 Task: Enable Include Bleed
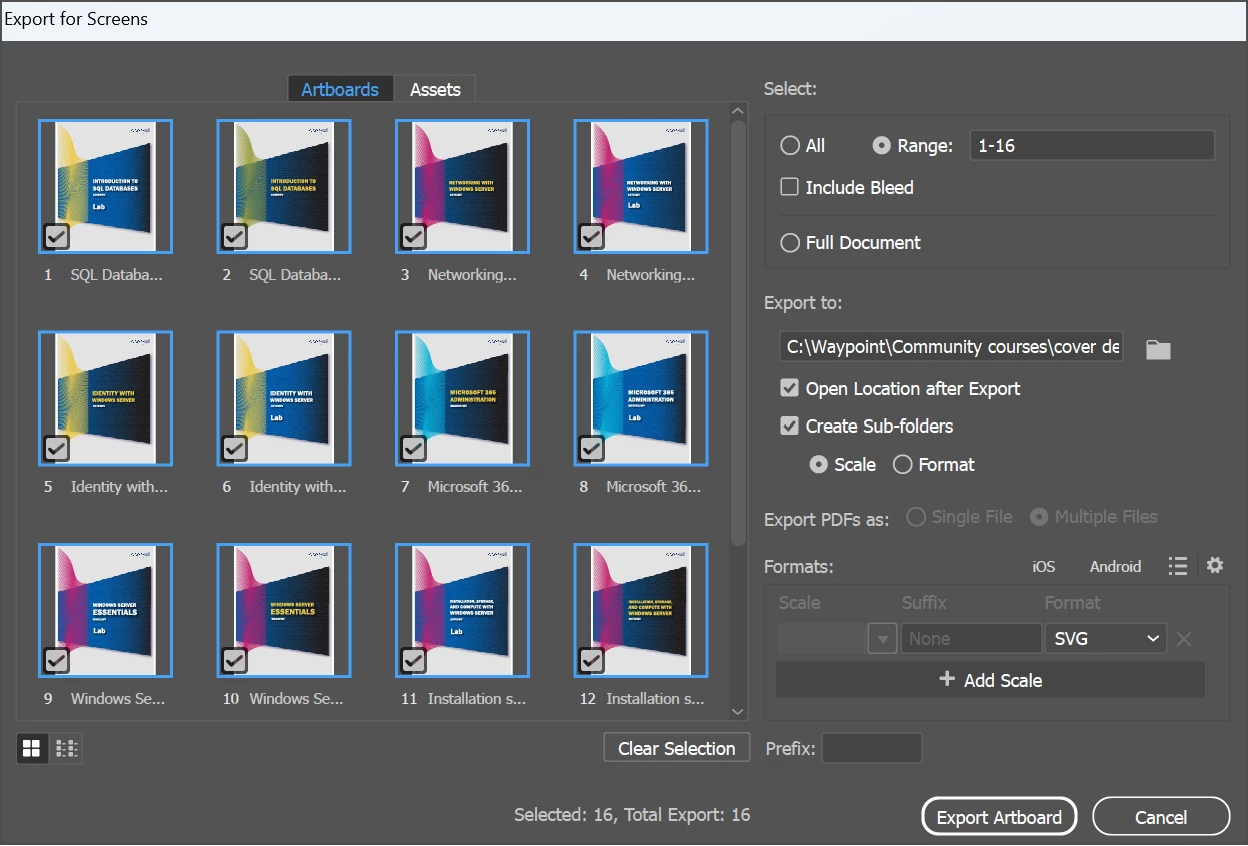pos(790,187)
